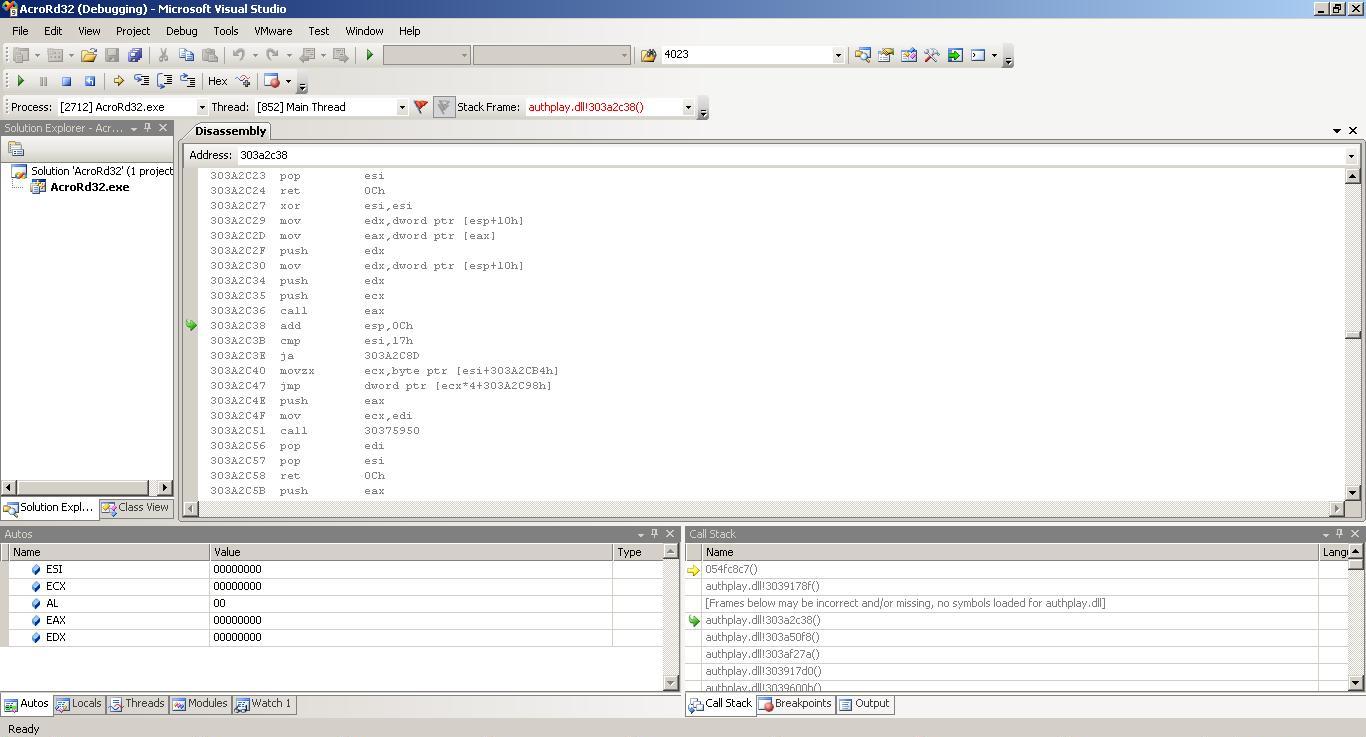Click the Solution Explorer Properties icon
The image size is (1366, 737).
16,148
